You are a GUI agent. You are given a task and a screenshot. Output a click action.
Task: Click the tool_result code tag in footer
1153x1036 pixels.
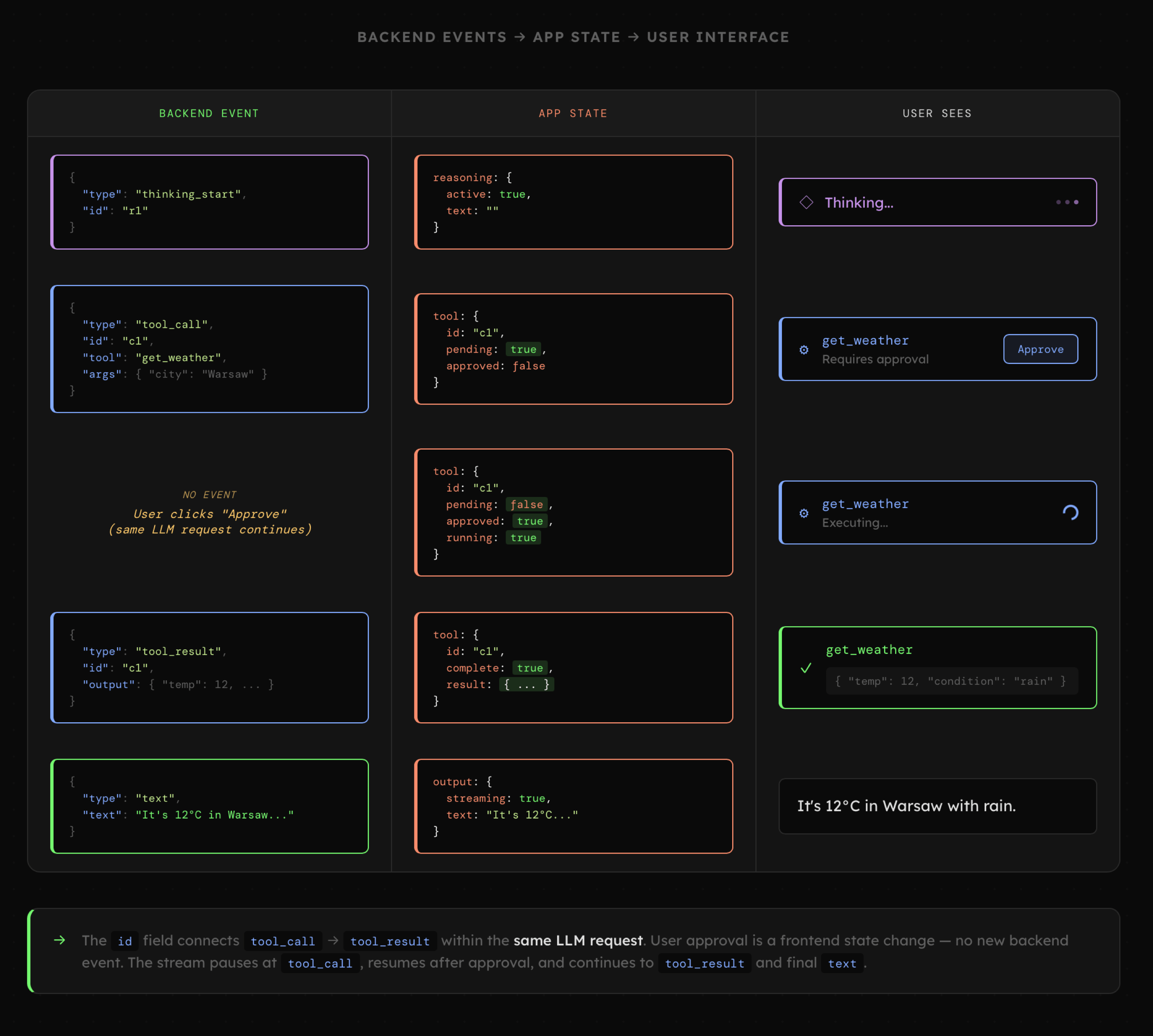pyautogui.click(x=390, y=941)
